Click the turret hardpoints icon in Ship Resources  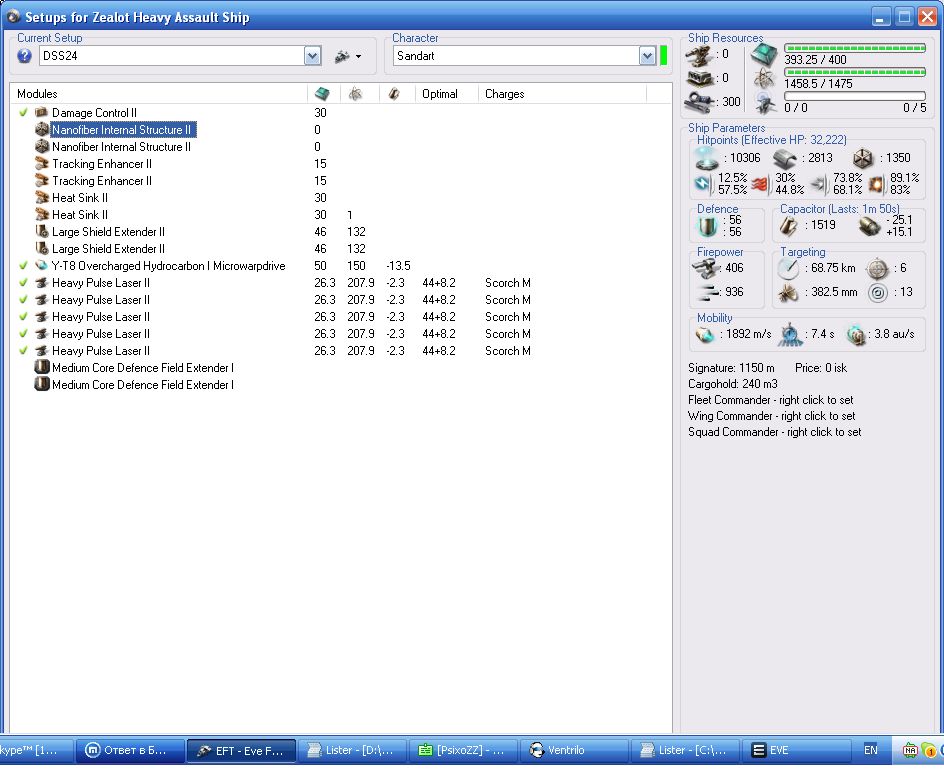tap(698, 56)
